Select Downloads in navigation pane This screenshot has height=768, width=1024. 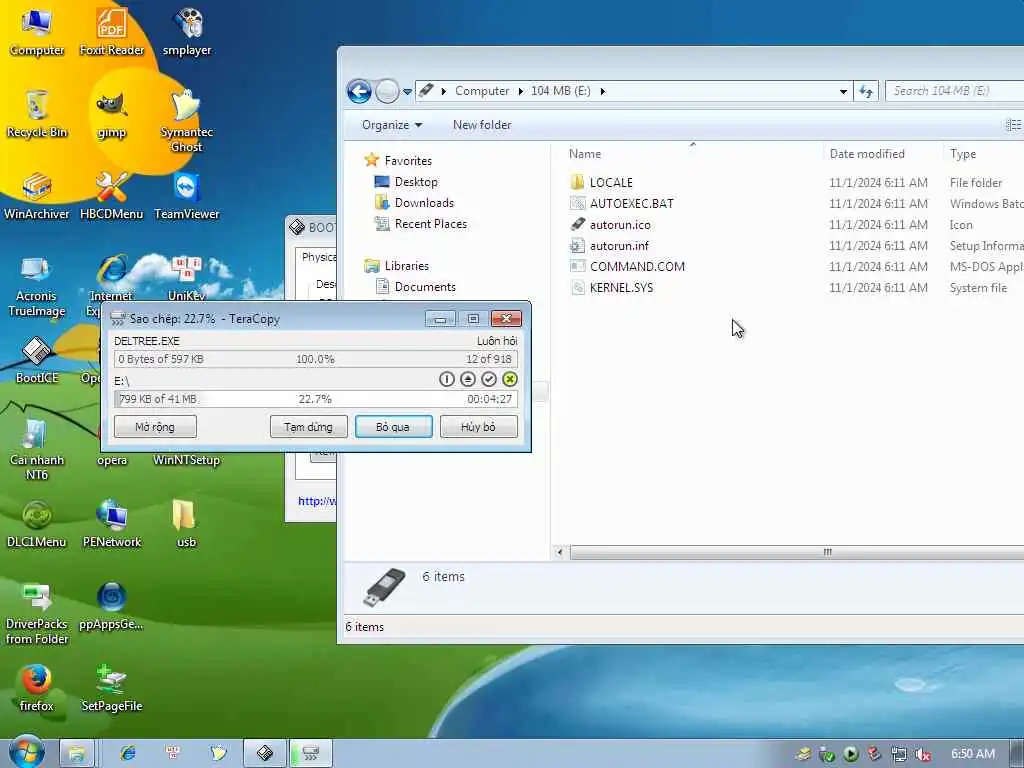(424, 202)
